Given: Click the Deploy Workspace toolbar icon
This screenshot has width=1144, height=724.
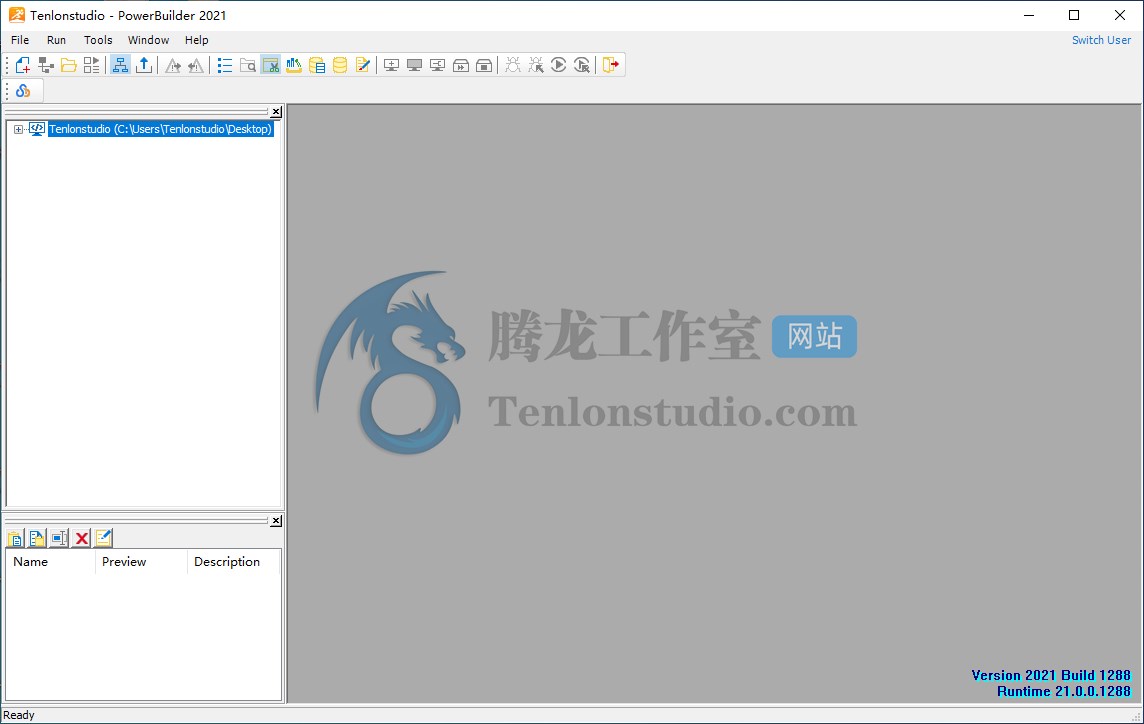Looking at the screenshot, I should click(438, 66).
